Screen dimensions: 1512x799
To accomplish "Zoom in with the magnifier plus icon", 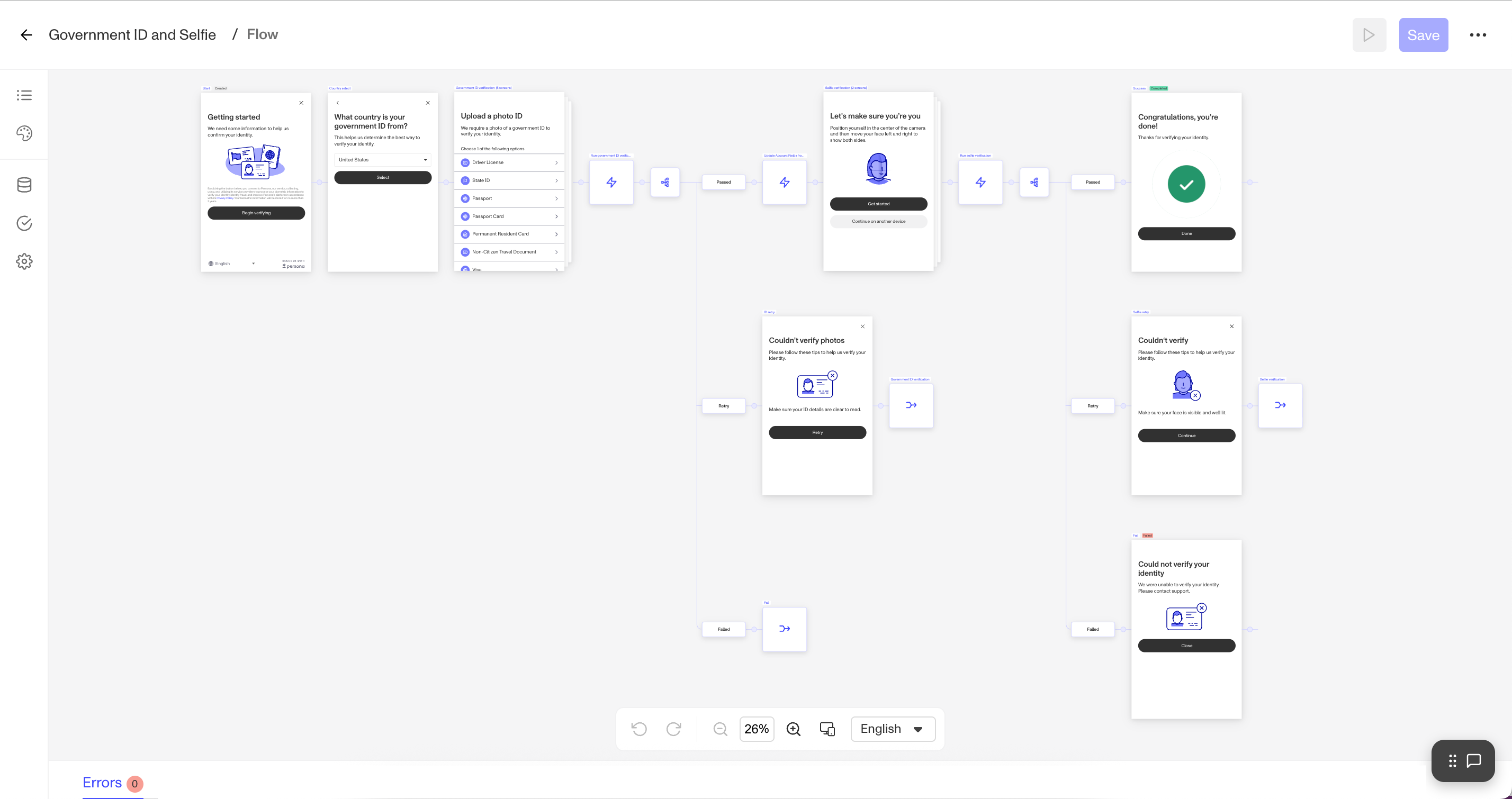I will pos(794,729).
